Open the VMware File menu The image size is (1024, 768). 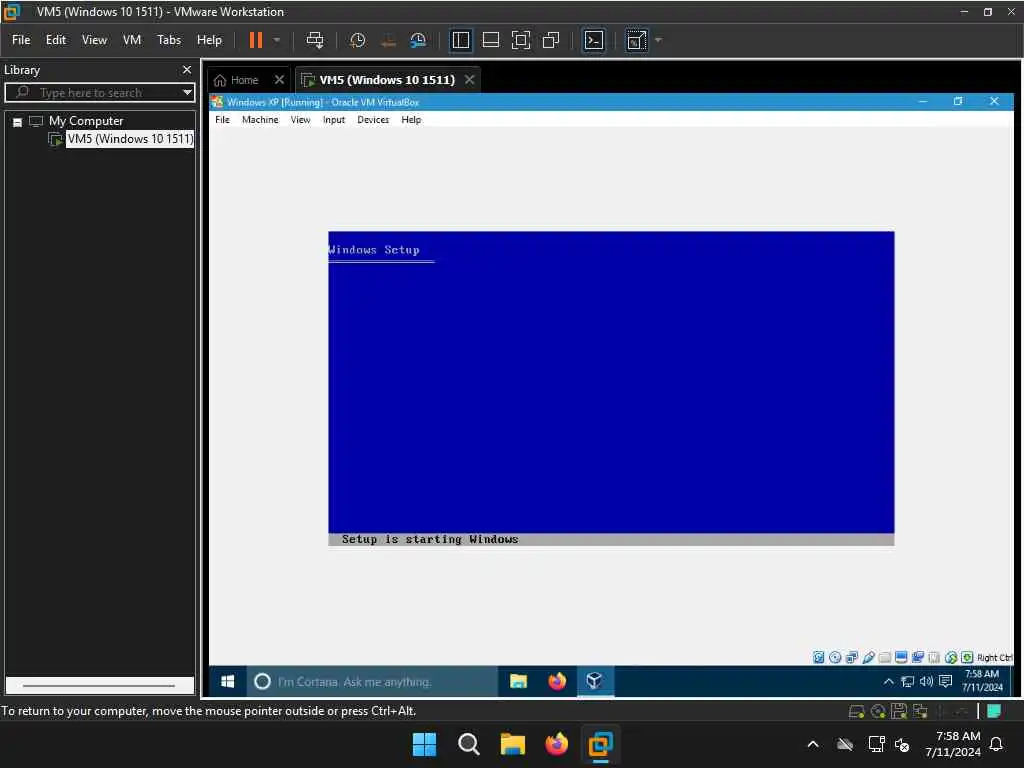21,40
